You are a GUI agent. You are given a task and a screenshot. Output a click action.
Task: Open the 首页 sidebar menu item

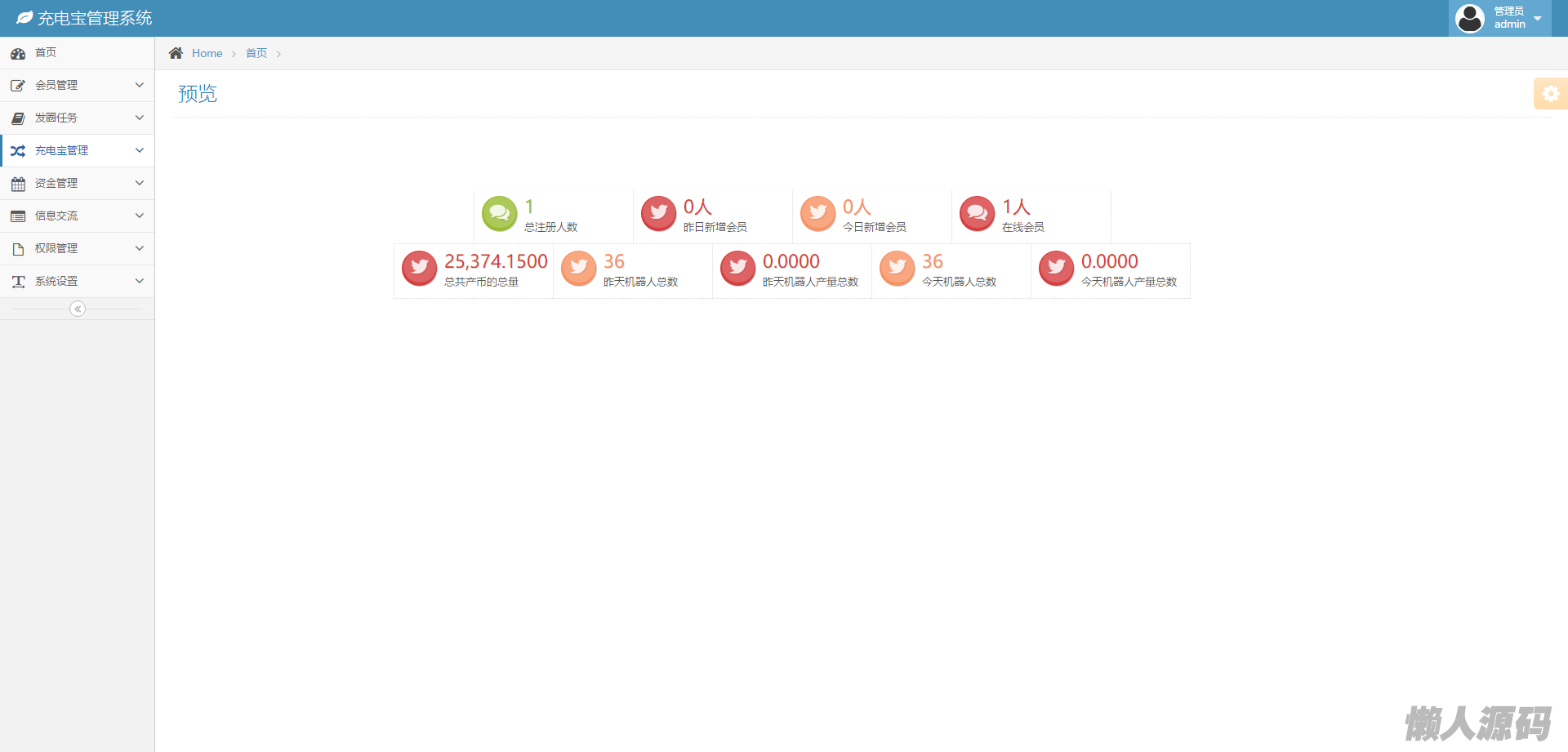coord(78,53)
